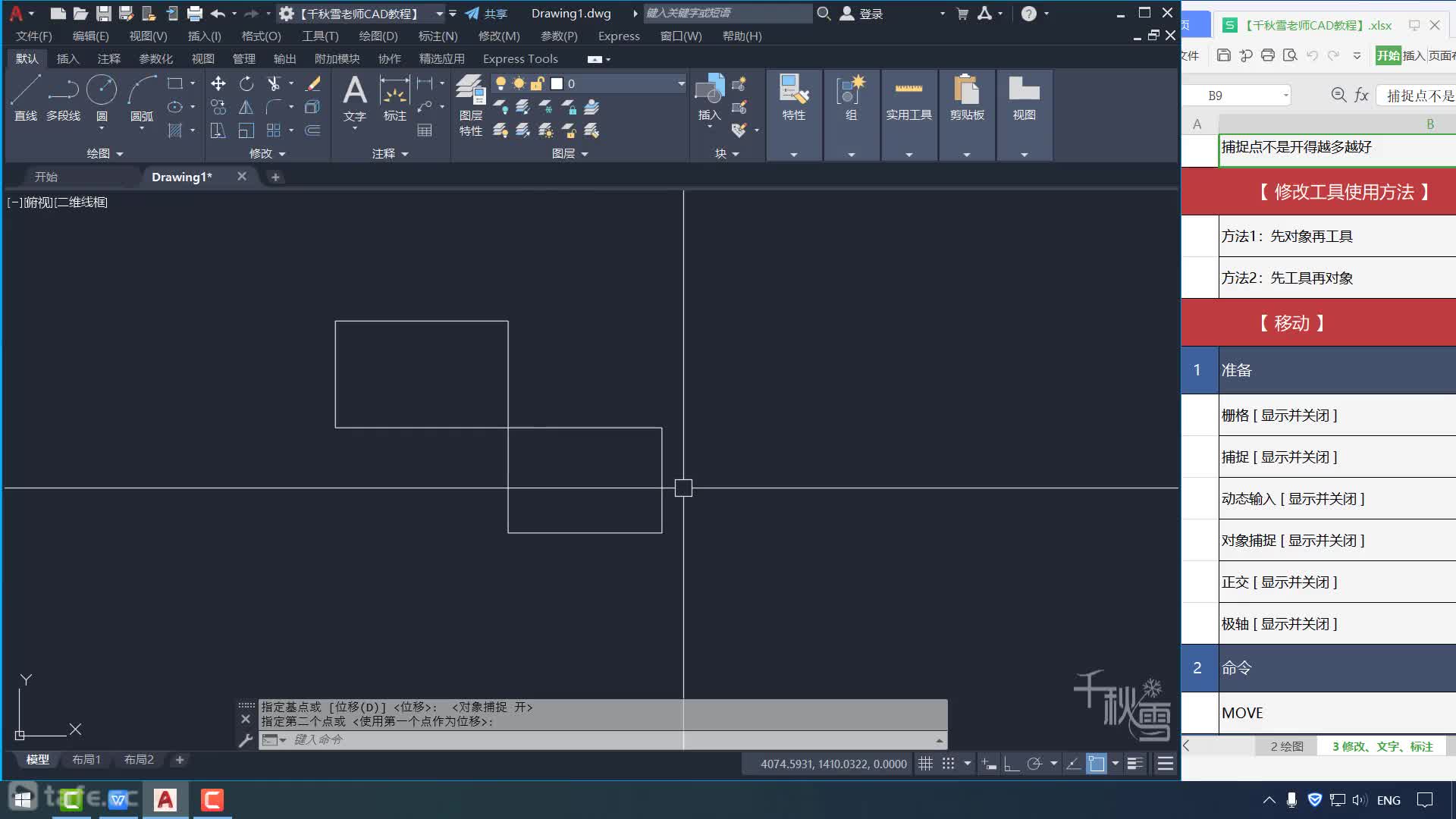Activate the Fillet tool
1456x819 pixels.
(x=274, y=107)
